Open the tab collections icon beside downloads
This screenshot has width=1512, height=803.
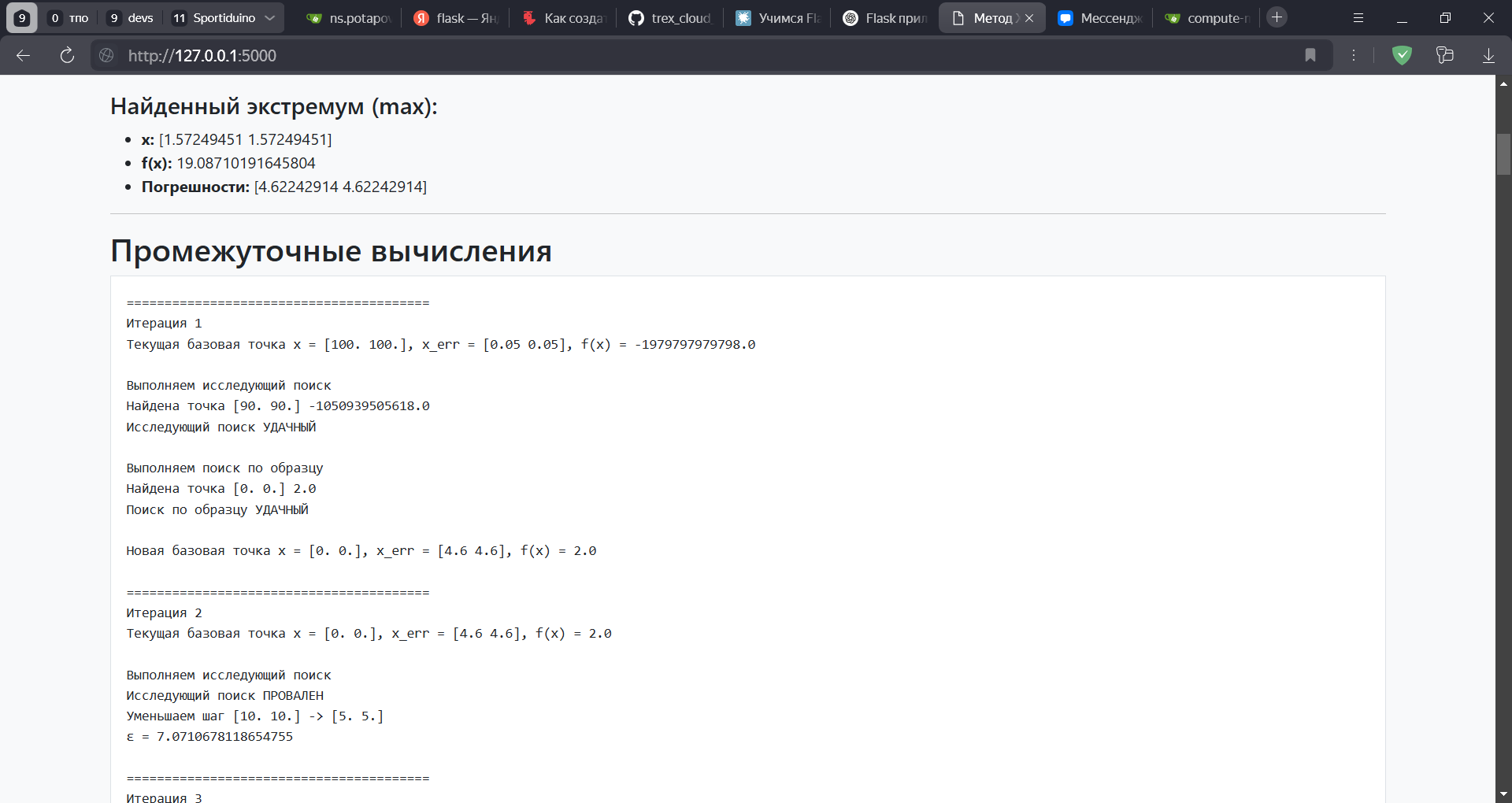[1445, 55]
